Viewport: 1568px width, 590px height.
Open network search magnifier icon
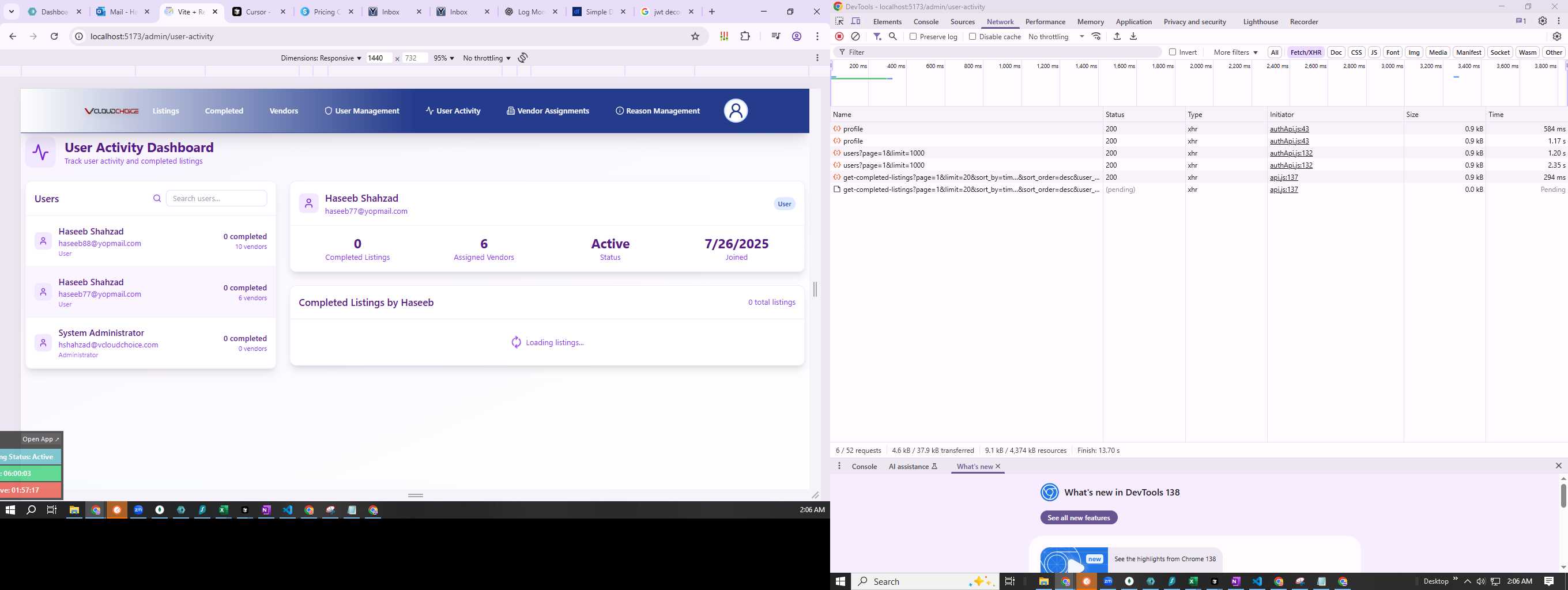[x=893, y=36]
